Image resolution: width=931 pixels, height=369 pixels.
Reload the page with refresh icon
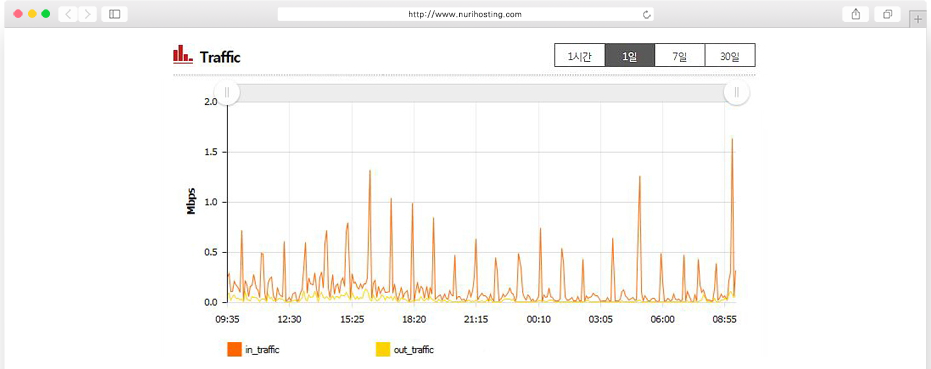(647, 14)
